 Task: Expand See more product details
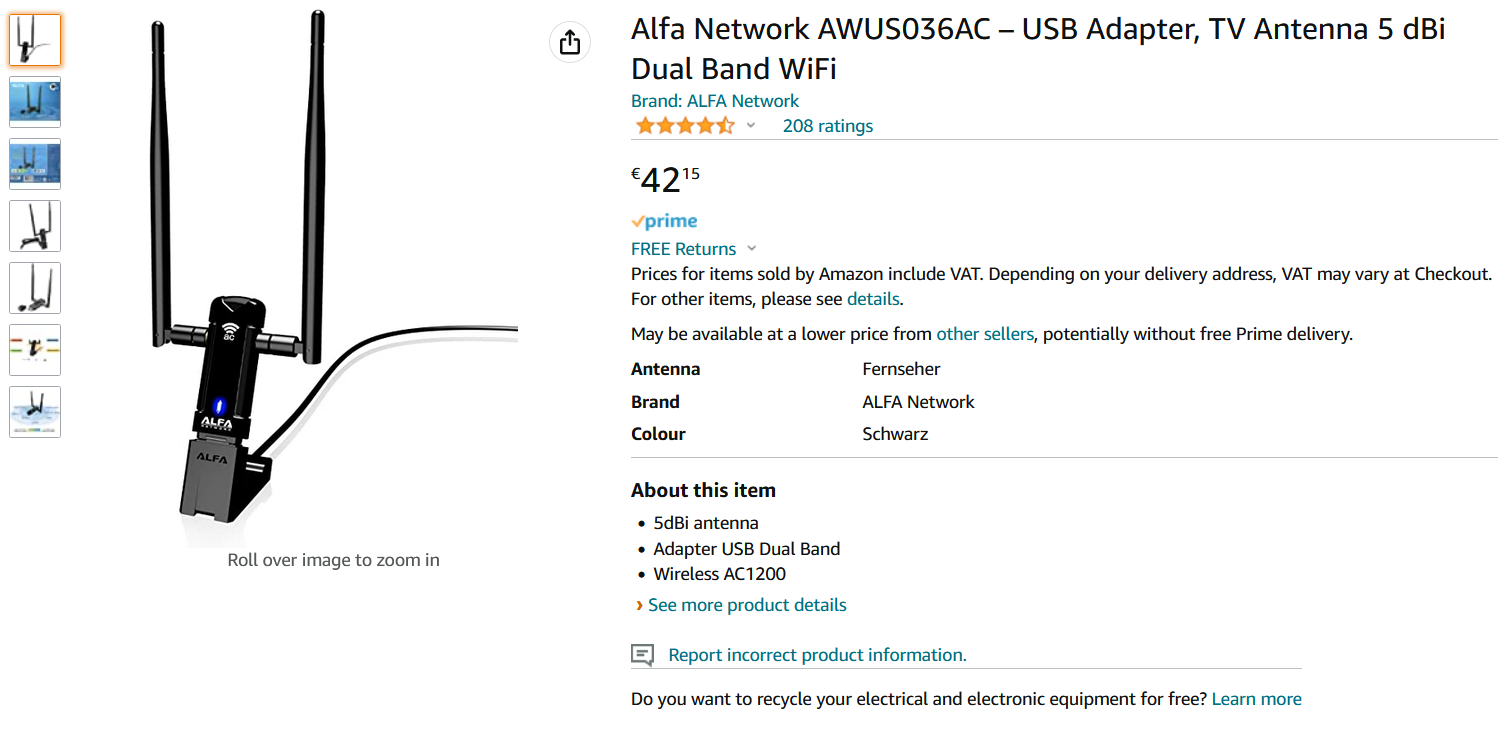click(746, 605)
